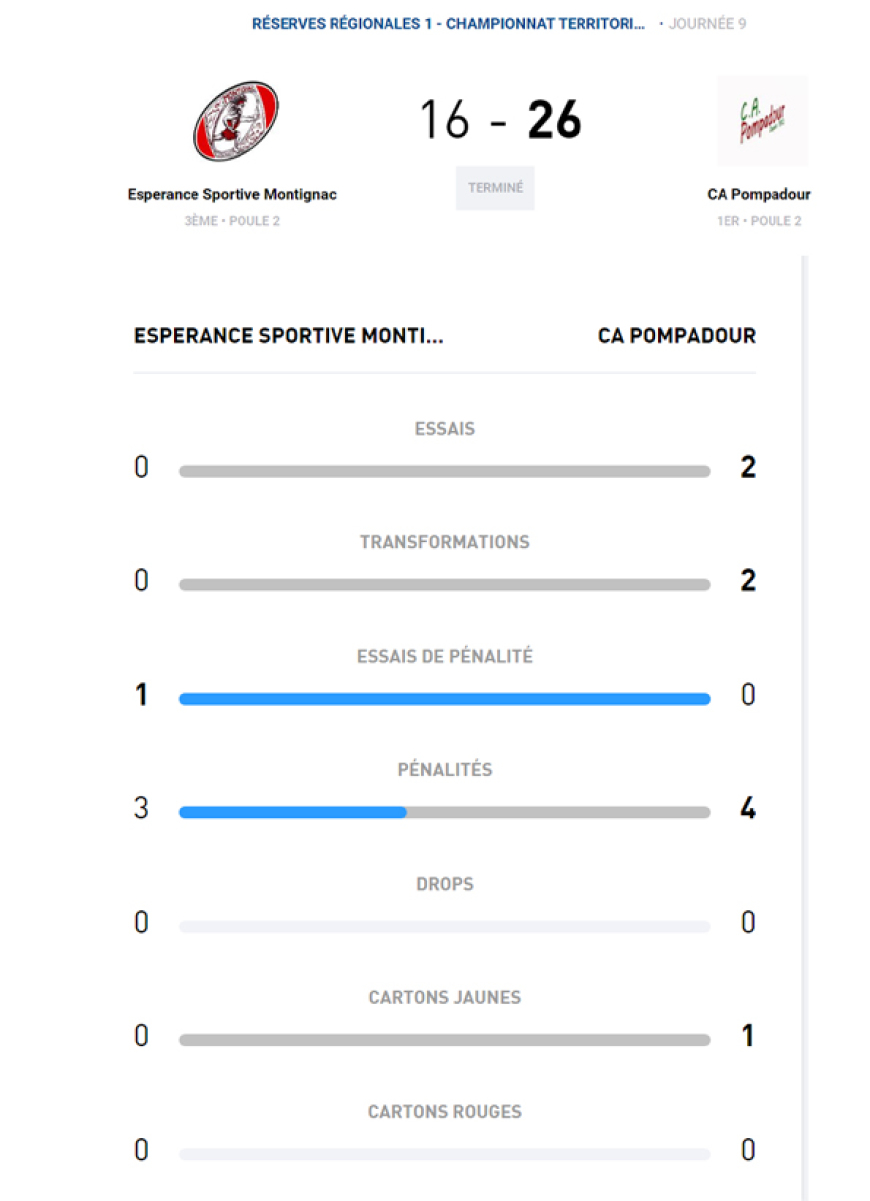The width and height of the screenshot is (870, 1201).
Task: Click the blue Essais de pénalité bar
Action: click(444, 699)
